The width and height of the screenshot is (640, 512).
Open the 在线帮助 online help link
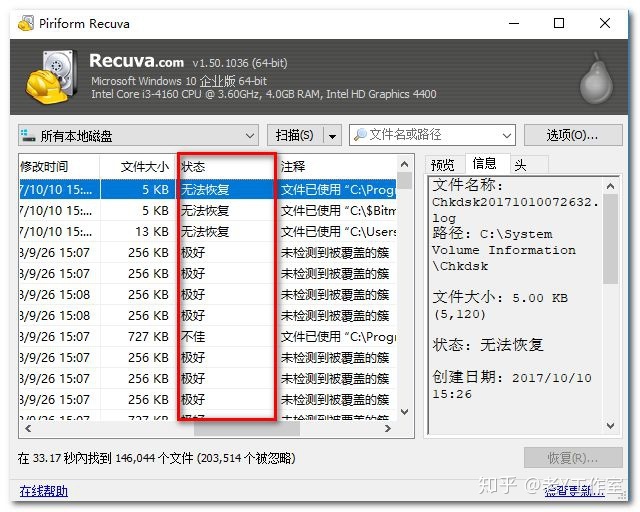[44, 490]
